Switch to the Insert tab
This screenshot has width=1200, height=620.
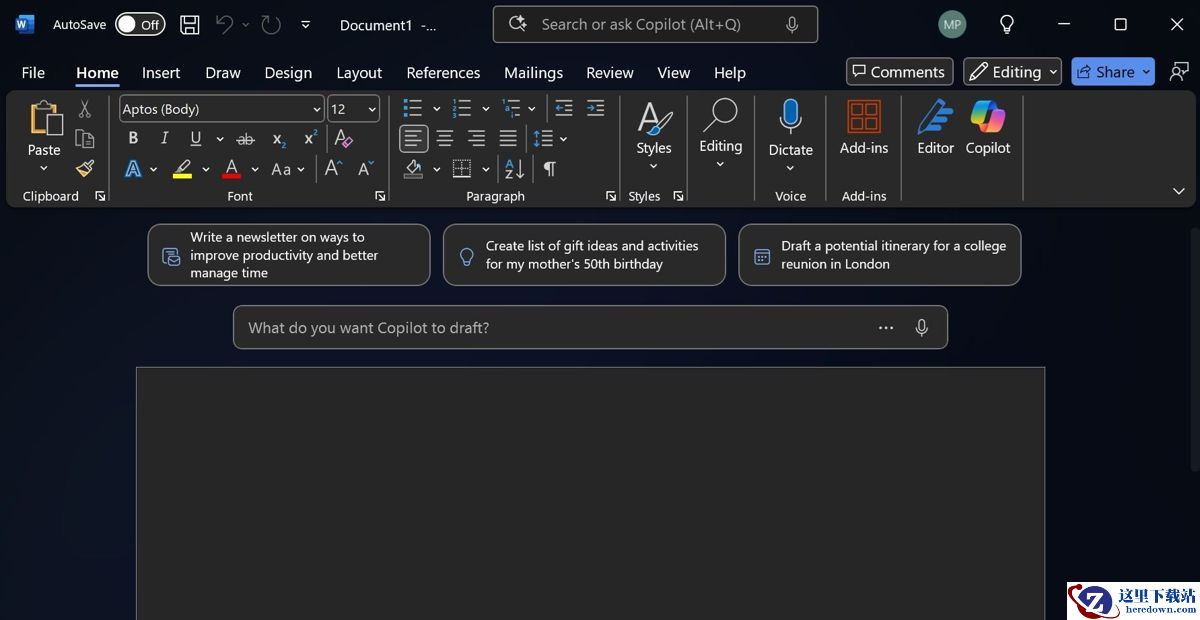(x=161, y=73)
